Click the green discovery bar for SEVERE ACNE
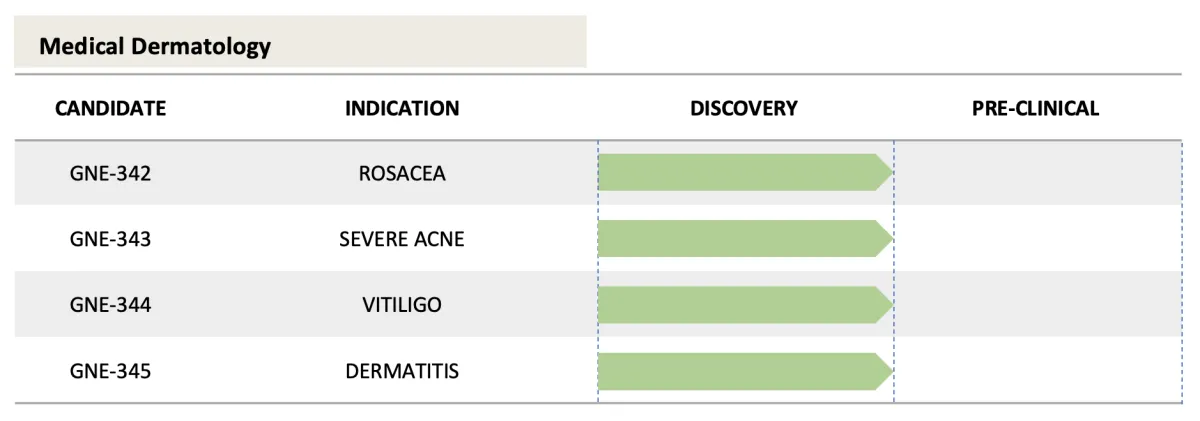 pos(745,238)
